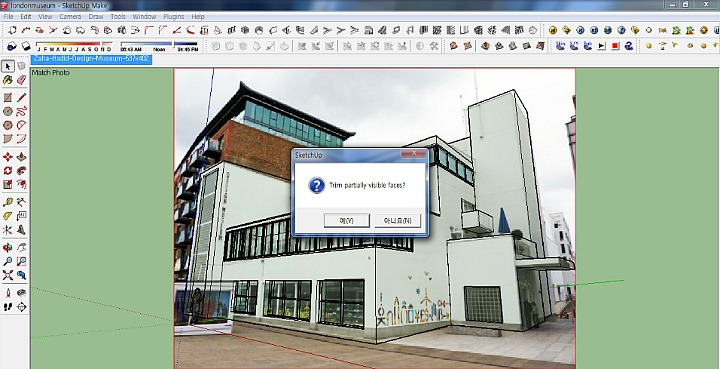Select the human figure in the model
The width and height of the screenshot is (720, 369).
pyautogui.click(x=197, y=305)
